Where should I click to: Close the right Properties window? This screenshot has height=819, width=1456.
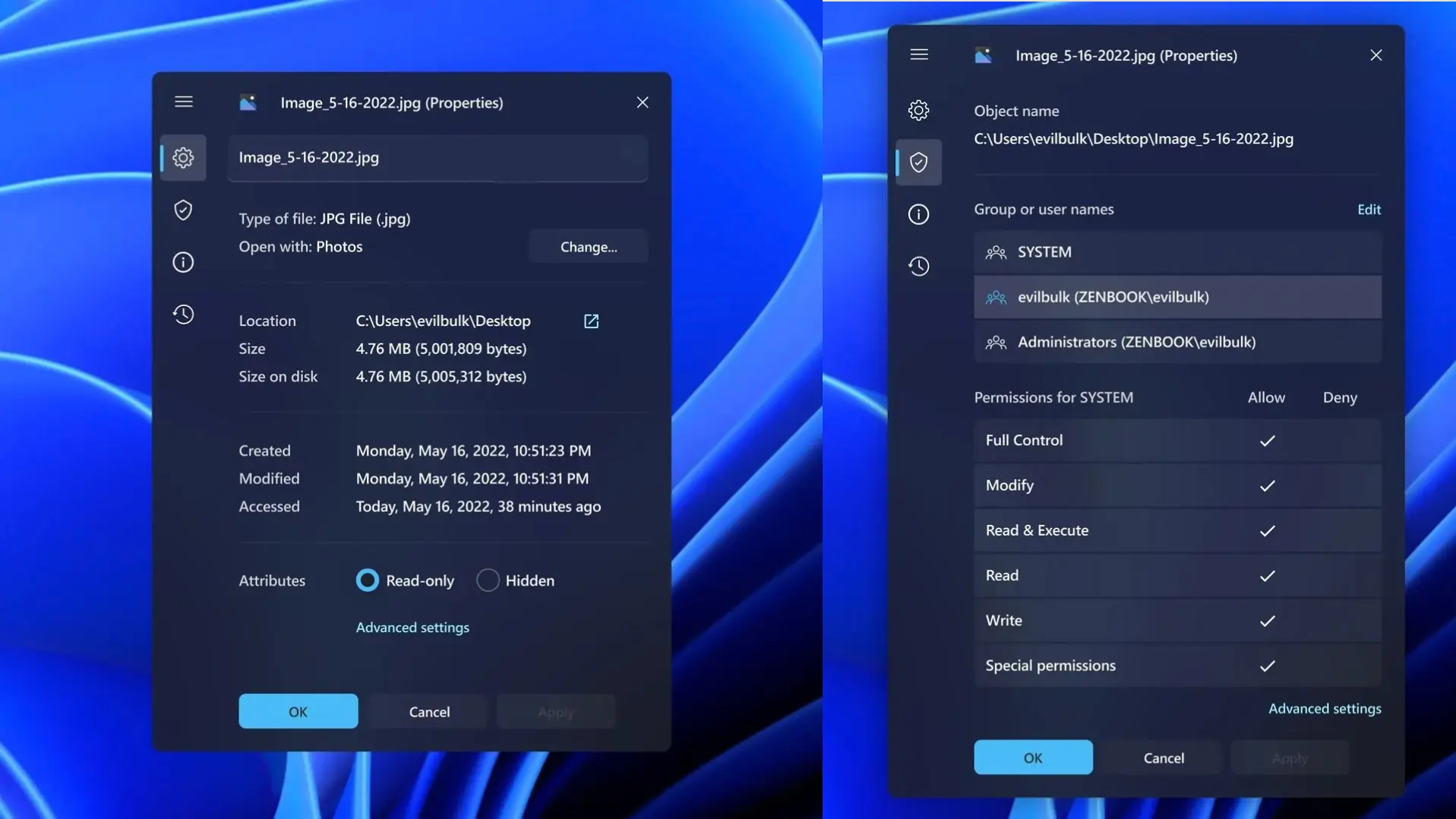tap(1376, 55)
